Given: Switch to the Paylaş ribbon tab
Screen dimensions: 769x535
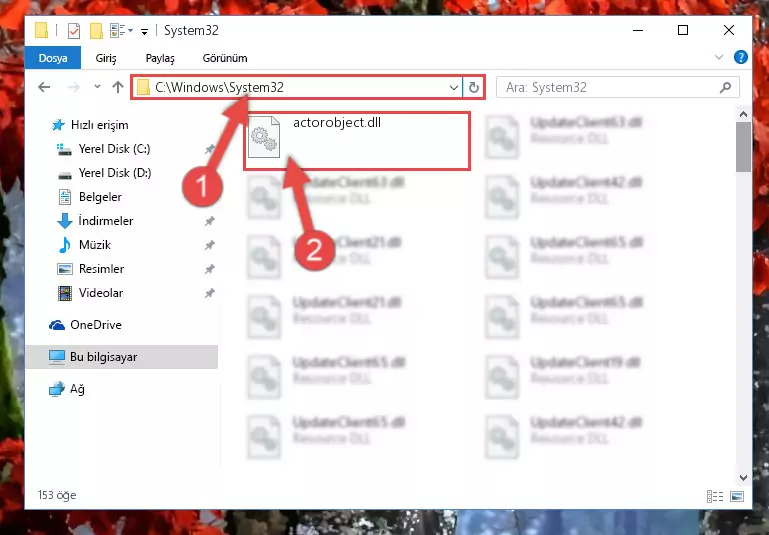Looking at the screenshot, I should (x=160, y=58).
